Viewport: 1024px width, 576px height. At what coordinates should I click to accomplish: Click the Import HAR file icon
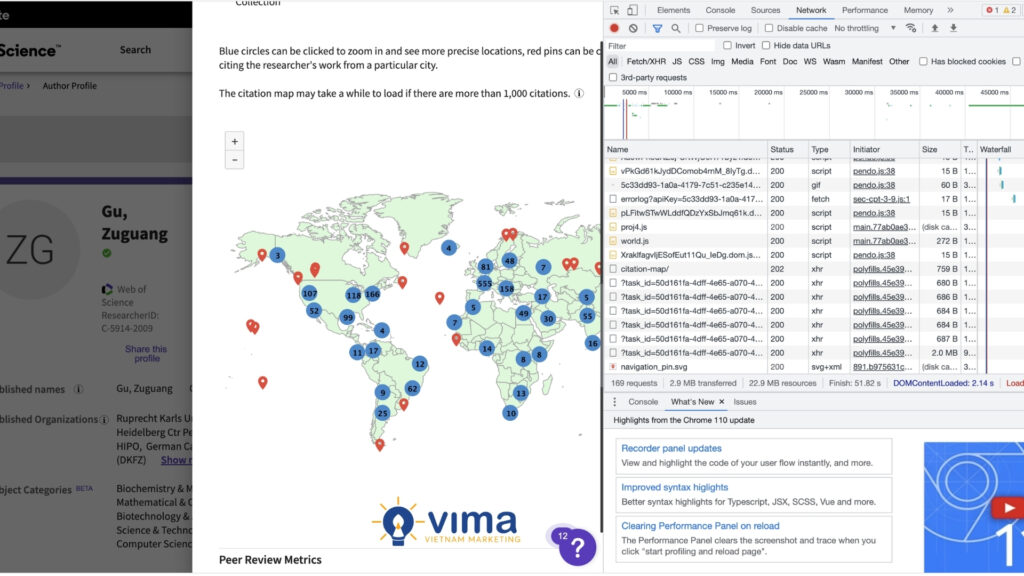935,28
